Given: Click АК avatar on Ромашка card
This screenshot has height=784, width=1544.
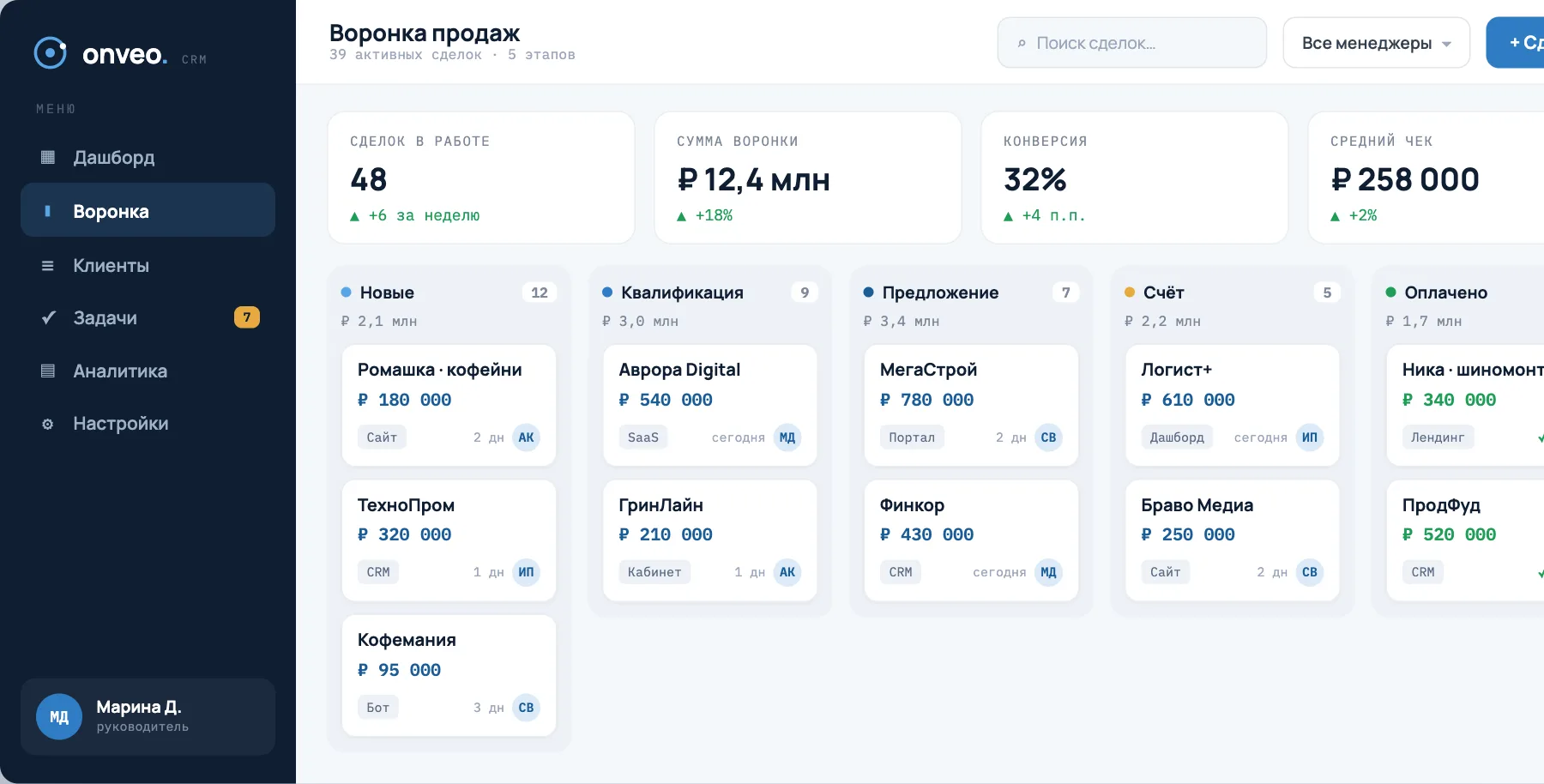Looking at the screenshot, I should pyautogui.click(x=526, y=437).
